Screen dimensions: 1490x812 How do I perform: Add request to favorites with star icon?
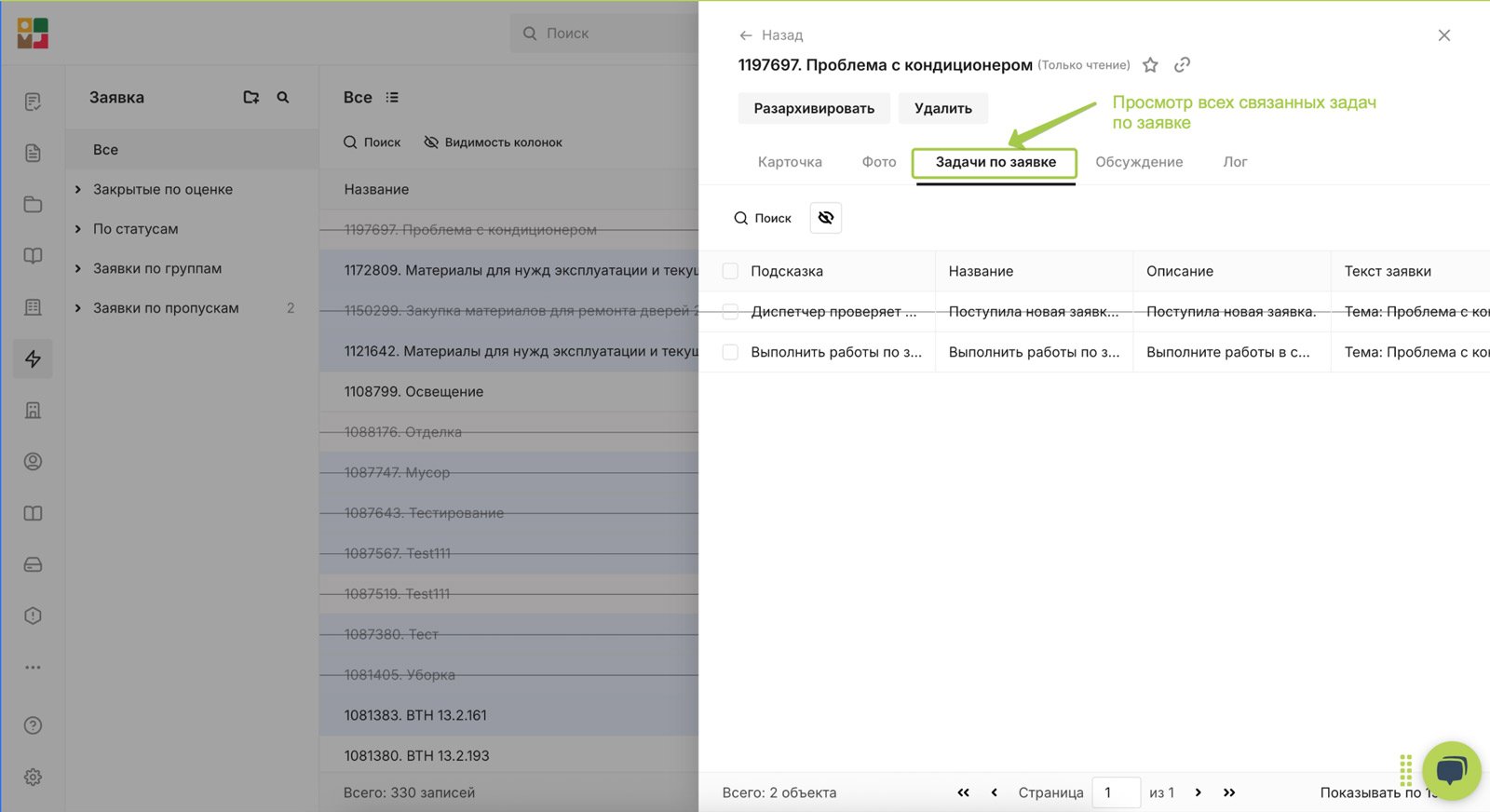tap(1150, 65)
